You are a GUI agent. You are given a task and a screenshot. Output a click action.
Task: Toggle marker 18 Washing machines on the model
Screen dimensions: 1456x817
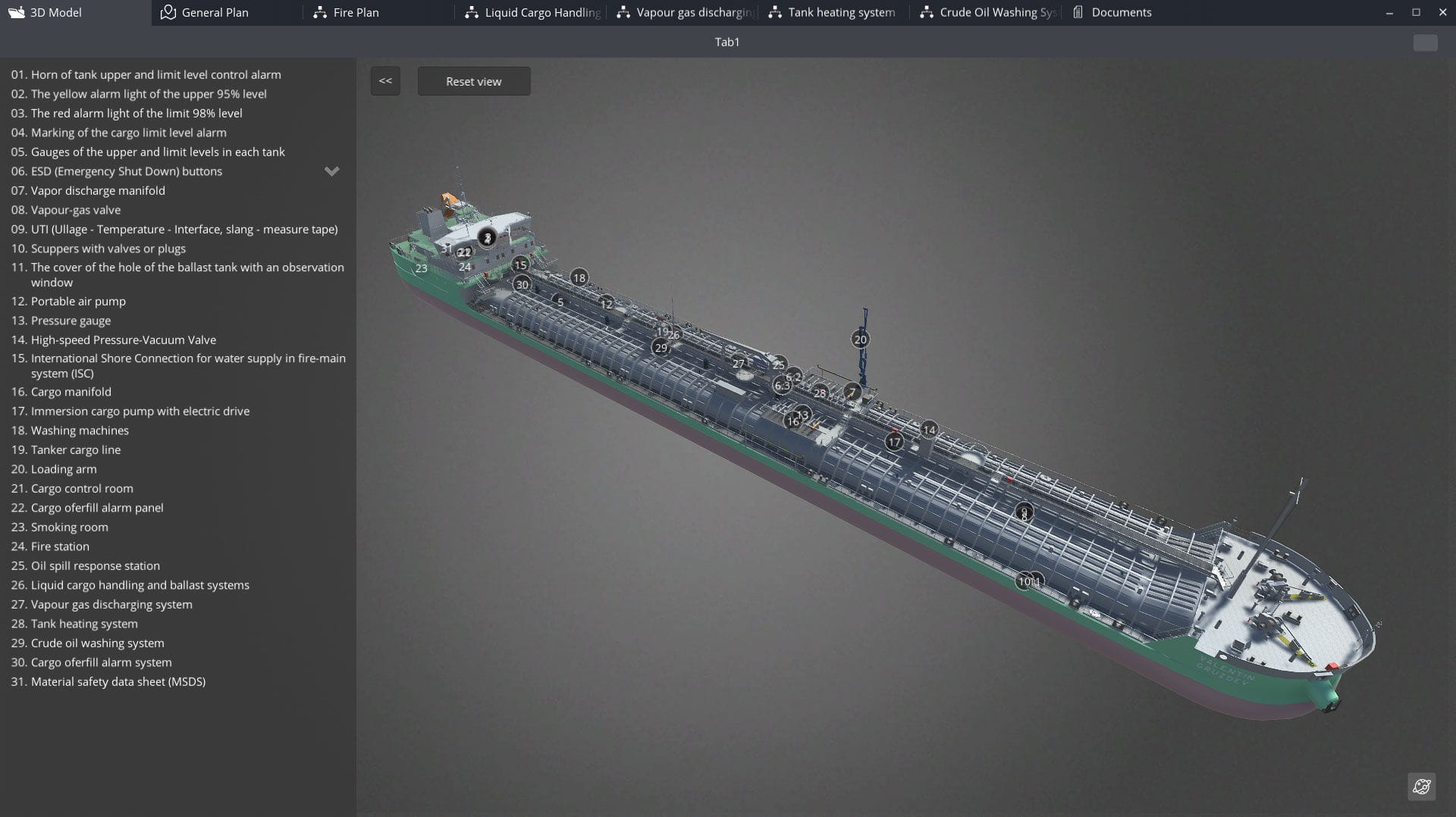[579, 278]
